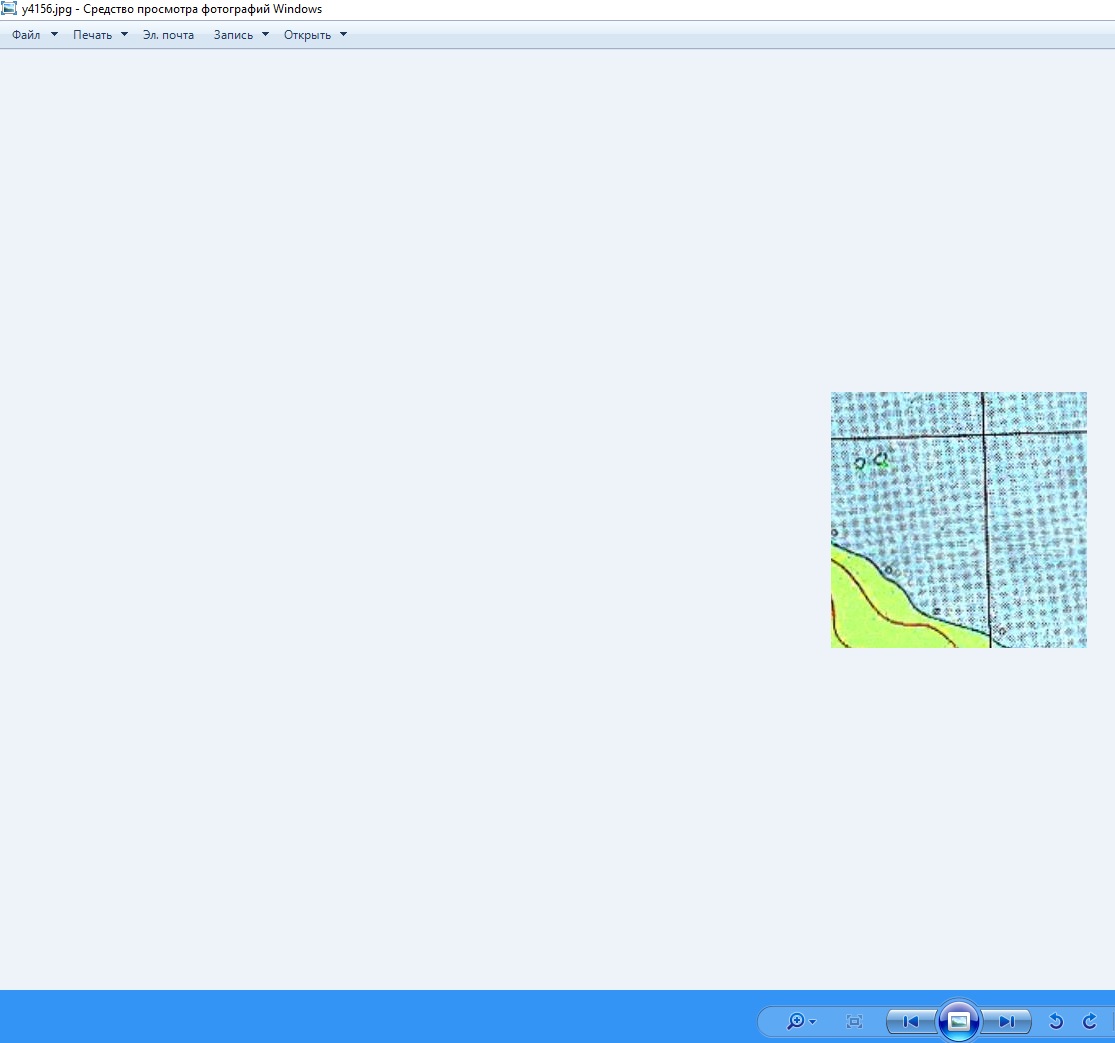
Task: Expand the arrow next to Запись
Action: click(x=265, y=35)
